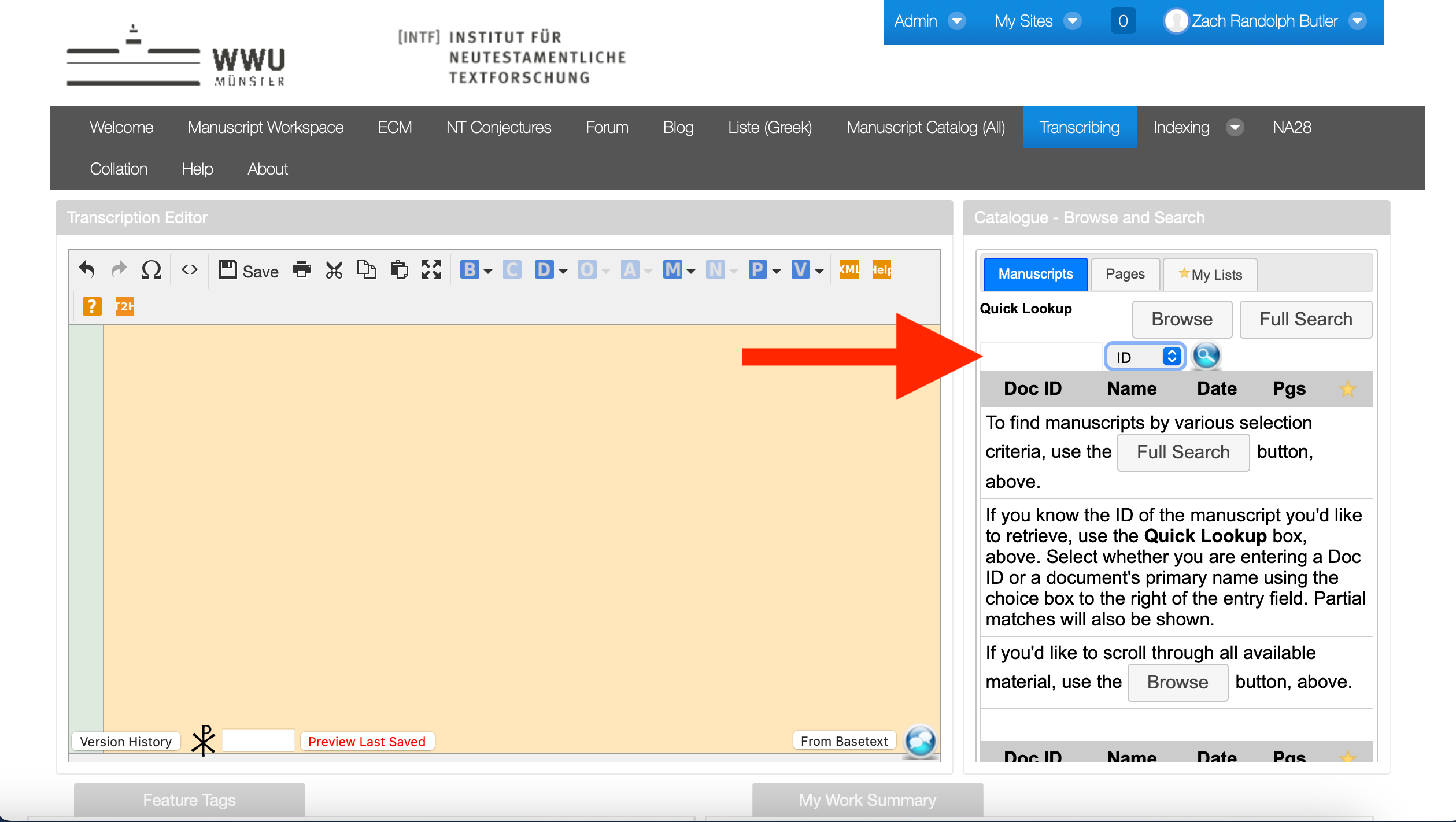
Task: Click the print icon in toolbar
Action: point(301,269)
